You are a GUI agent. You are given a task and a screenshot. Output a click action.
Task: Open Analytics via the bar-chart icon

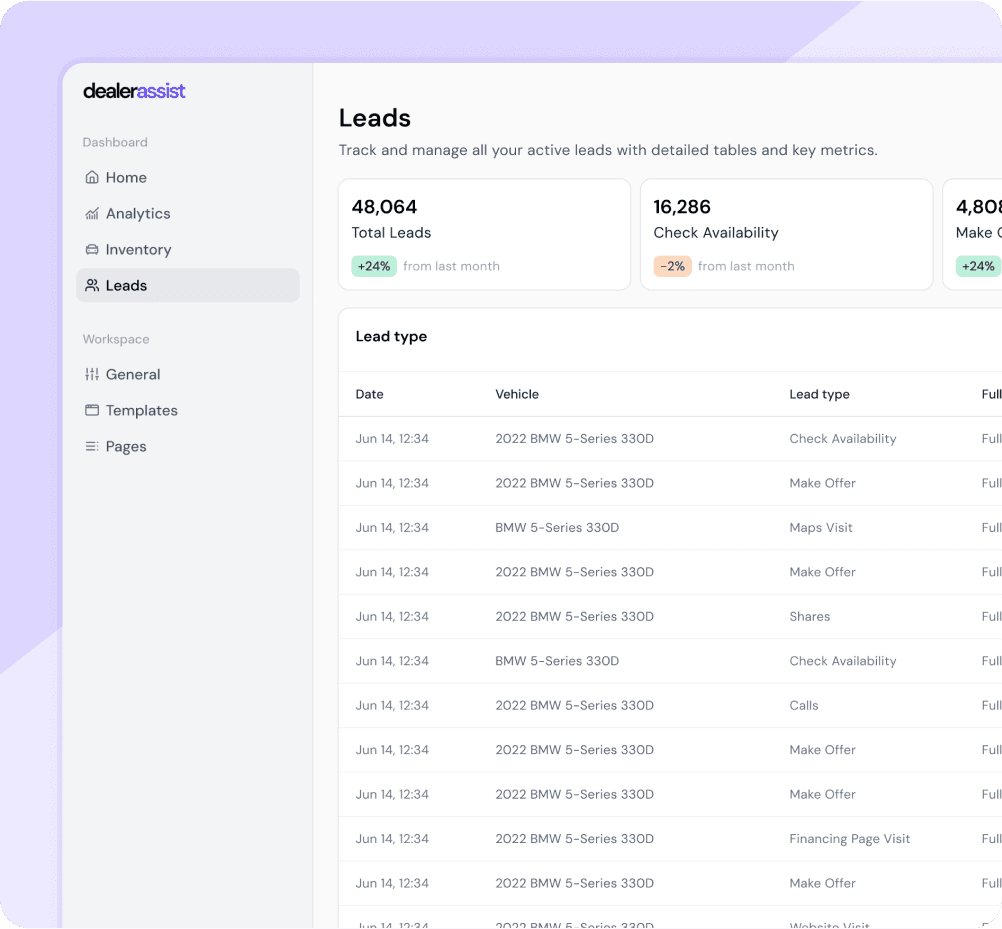click(x=91, y=213)
